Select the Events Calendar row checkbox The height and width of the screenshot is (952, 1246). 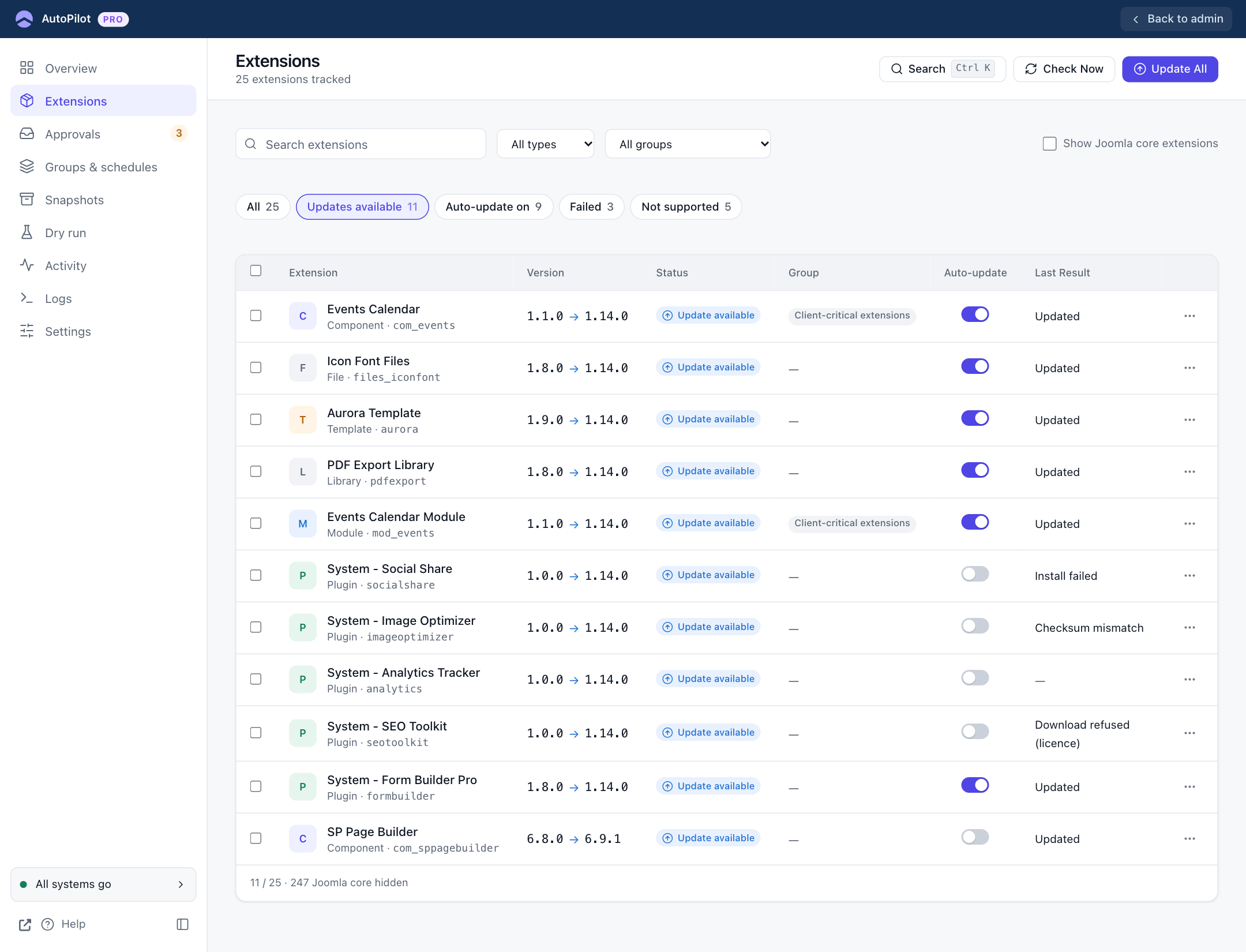256,316
